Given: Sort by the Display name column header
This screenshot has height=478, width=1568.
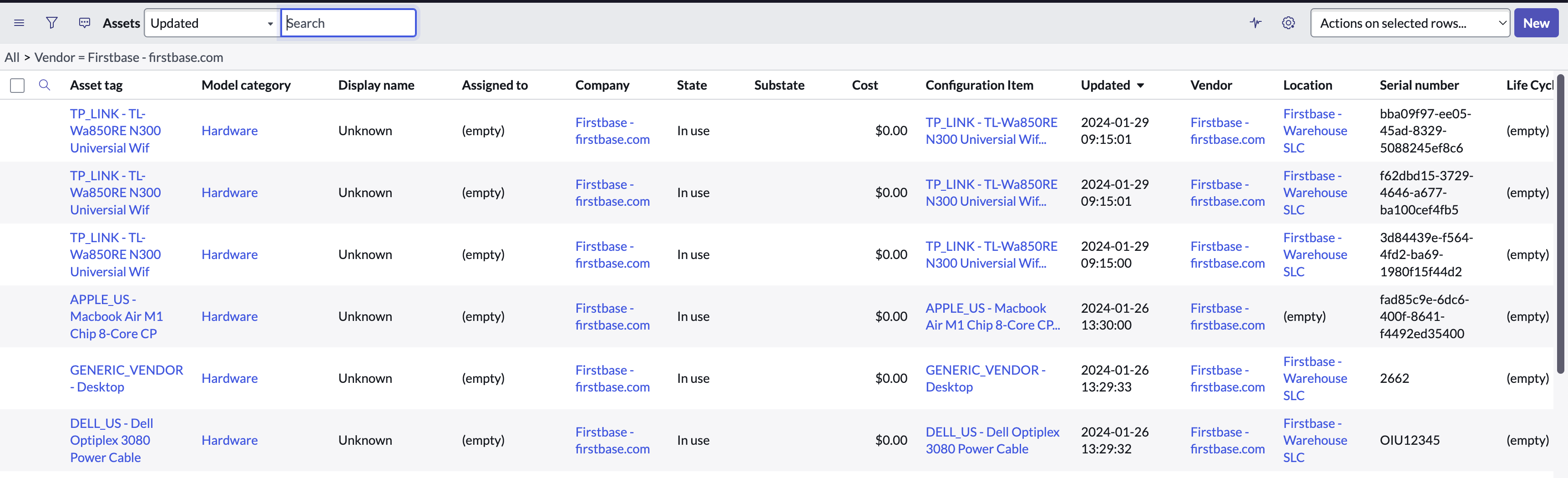Looking at the screenshot, I should [x=376, y=85].
